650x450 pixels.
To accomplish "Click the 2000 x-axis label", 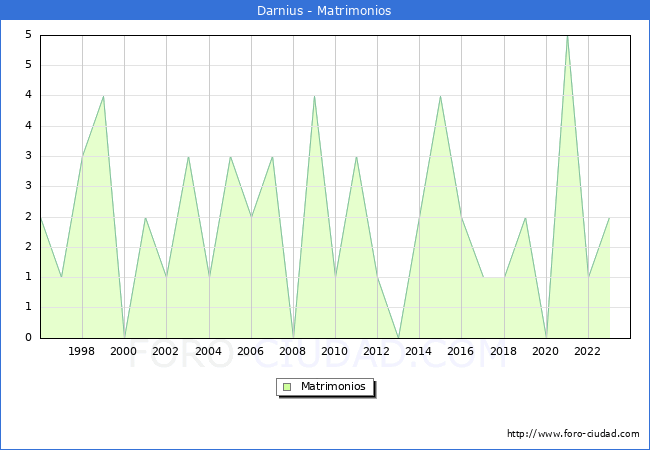I will [123, 351].
